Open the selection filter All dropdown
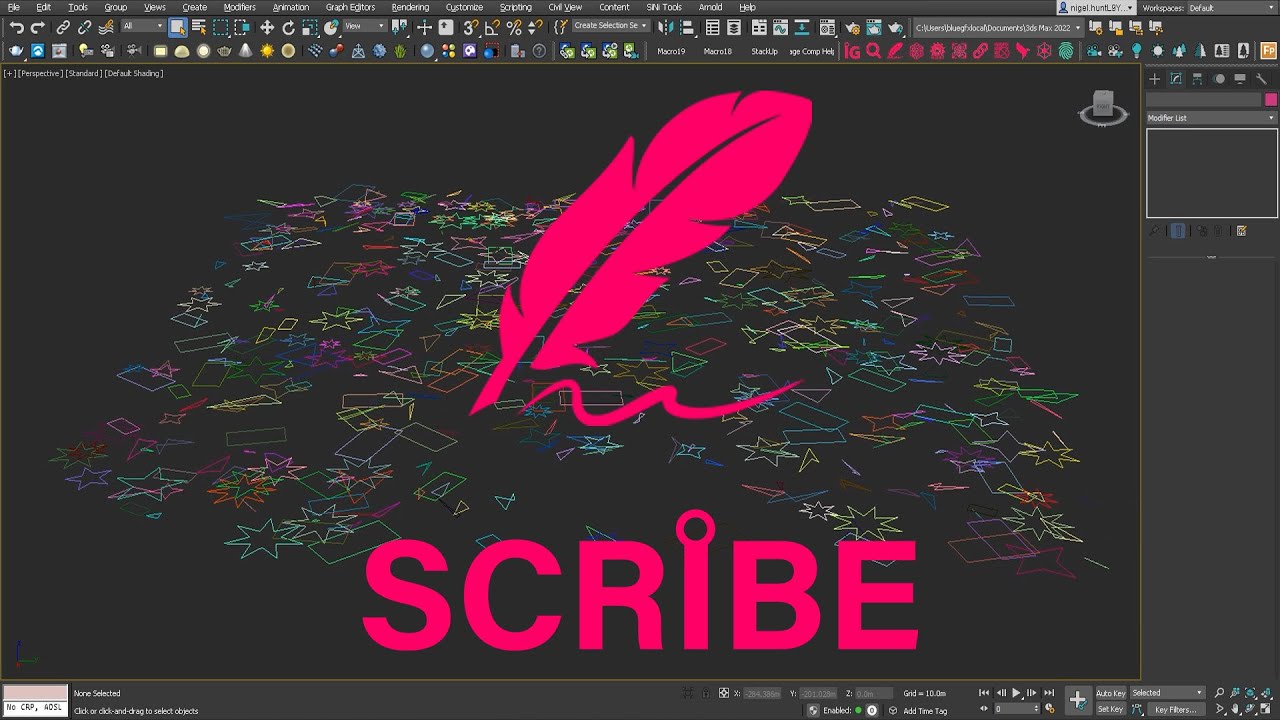1280x720 pixels. 143,27
